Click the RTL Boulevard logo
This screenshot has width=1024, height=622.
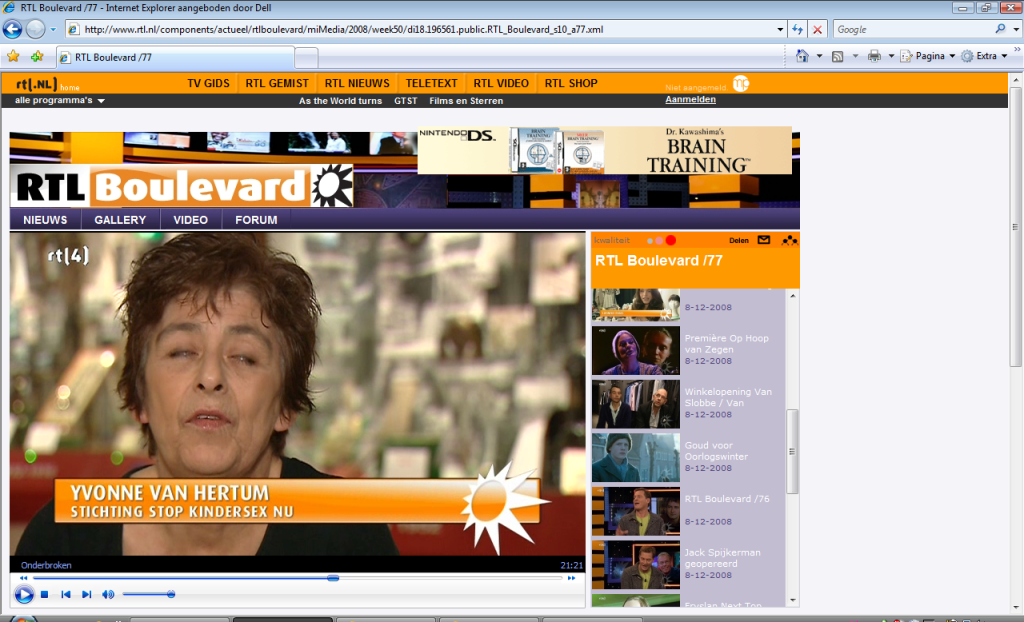coord(182,186)
